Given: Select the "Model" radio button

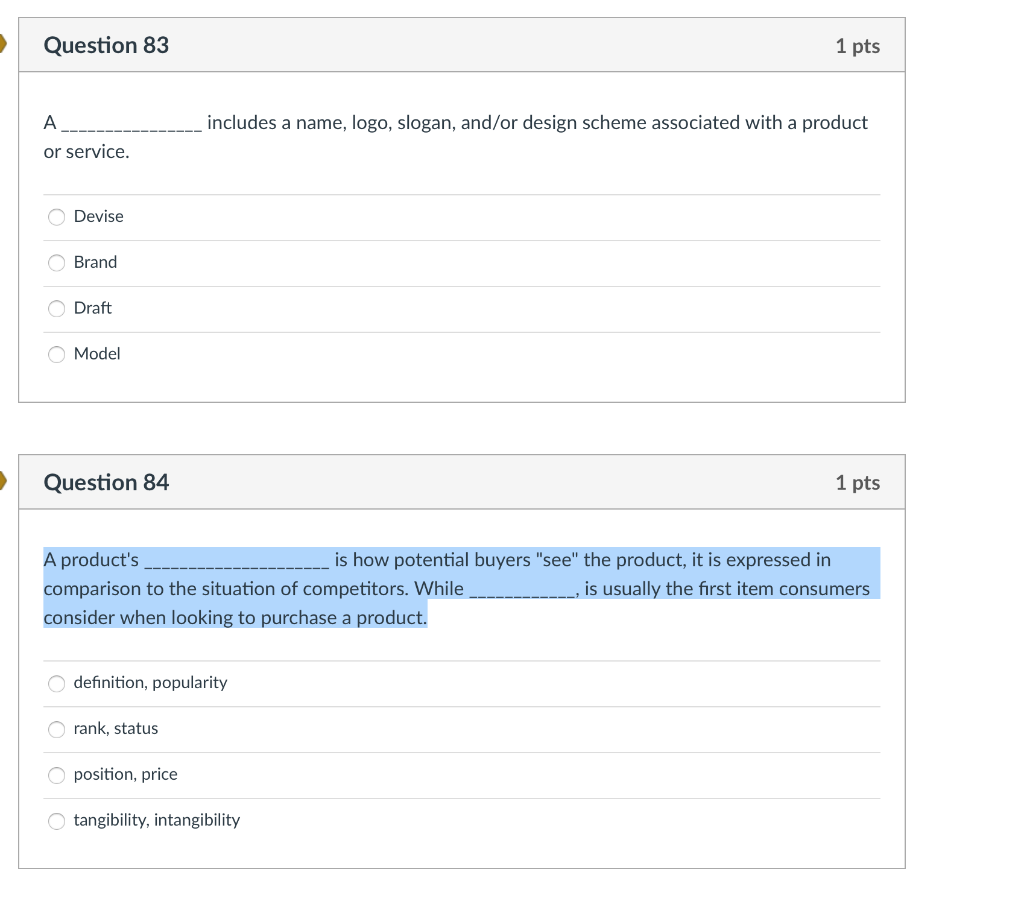Looking at the screenshot, I should [x=57, y=354].
